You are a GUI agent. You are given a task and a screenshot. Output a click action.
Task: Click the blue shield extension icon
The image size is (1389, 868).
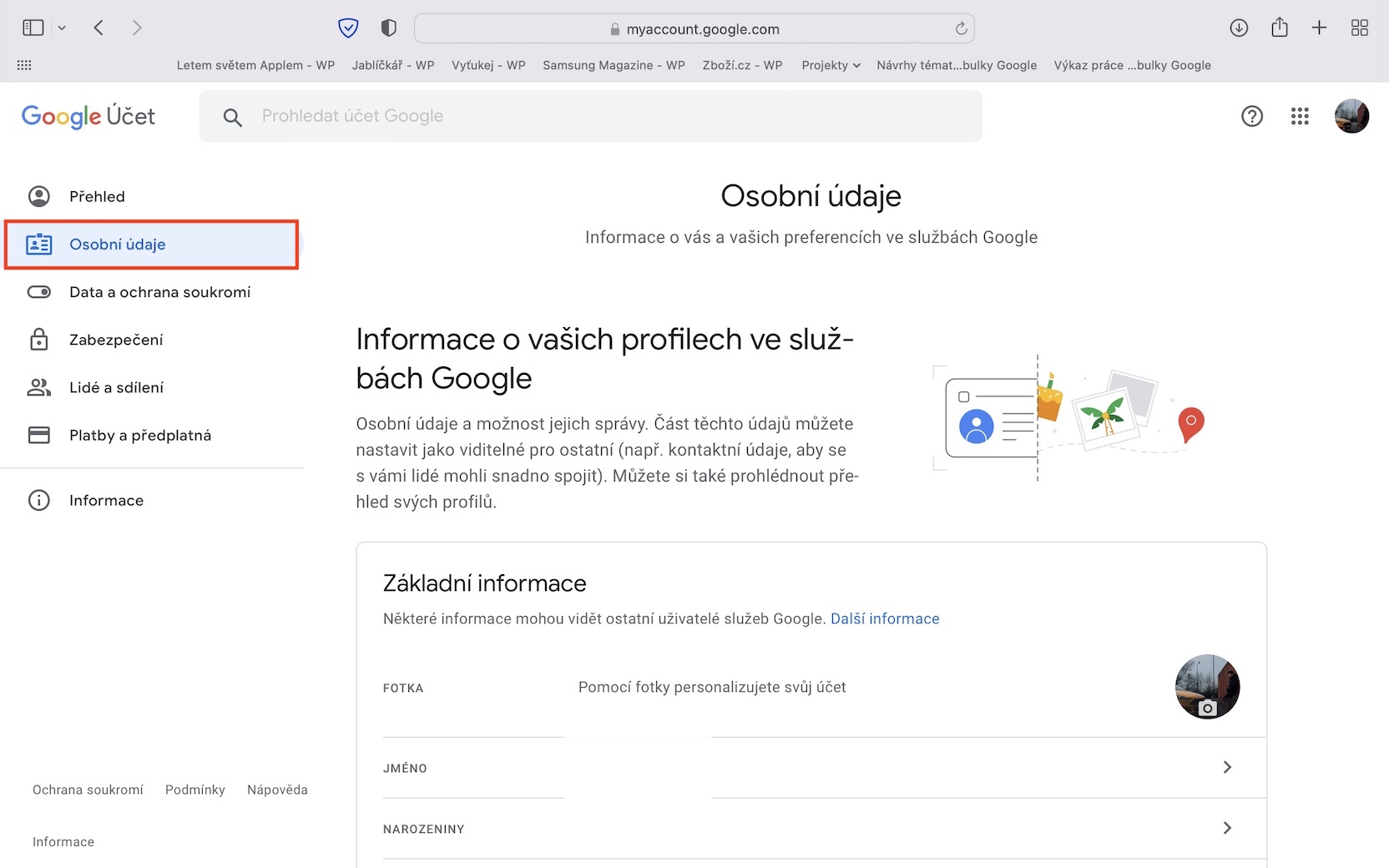pos(348,28)
